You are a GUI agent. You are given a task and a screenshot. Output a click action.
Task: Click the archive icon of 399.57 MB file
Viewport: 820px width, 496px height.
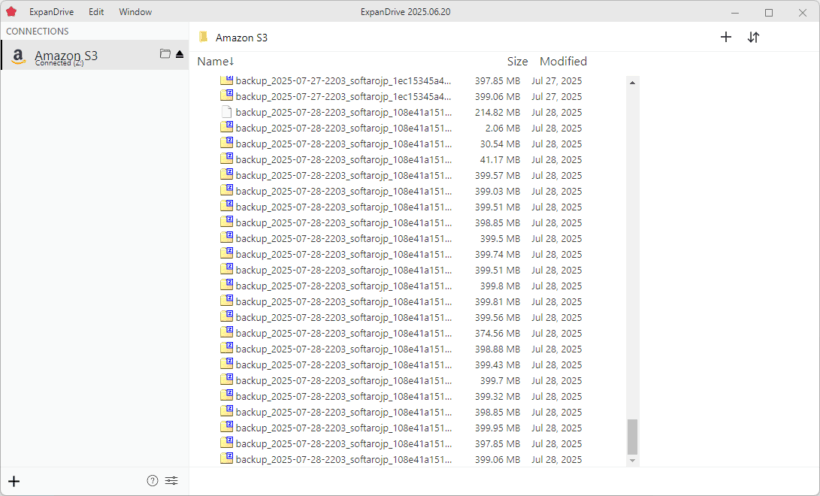[x=226, y=174]
